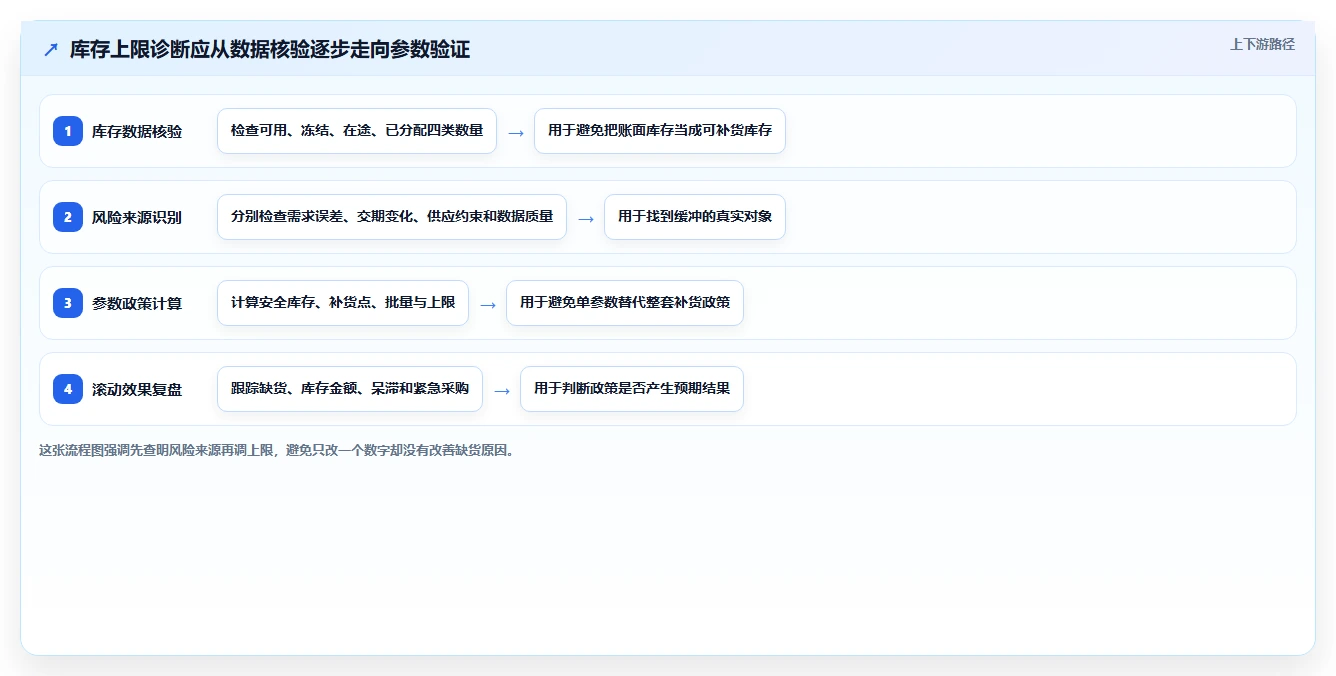Click the step 1 number badge
The height and width of the screenshot is (676, 1336).
[x=68, y=131]
